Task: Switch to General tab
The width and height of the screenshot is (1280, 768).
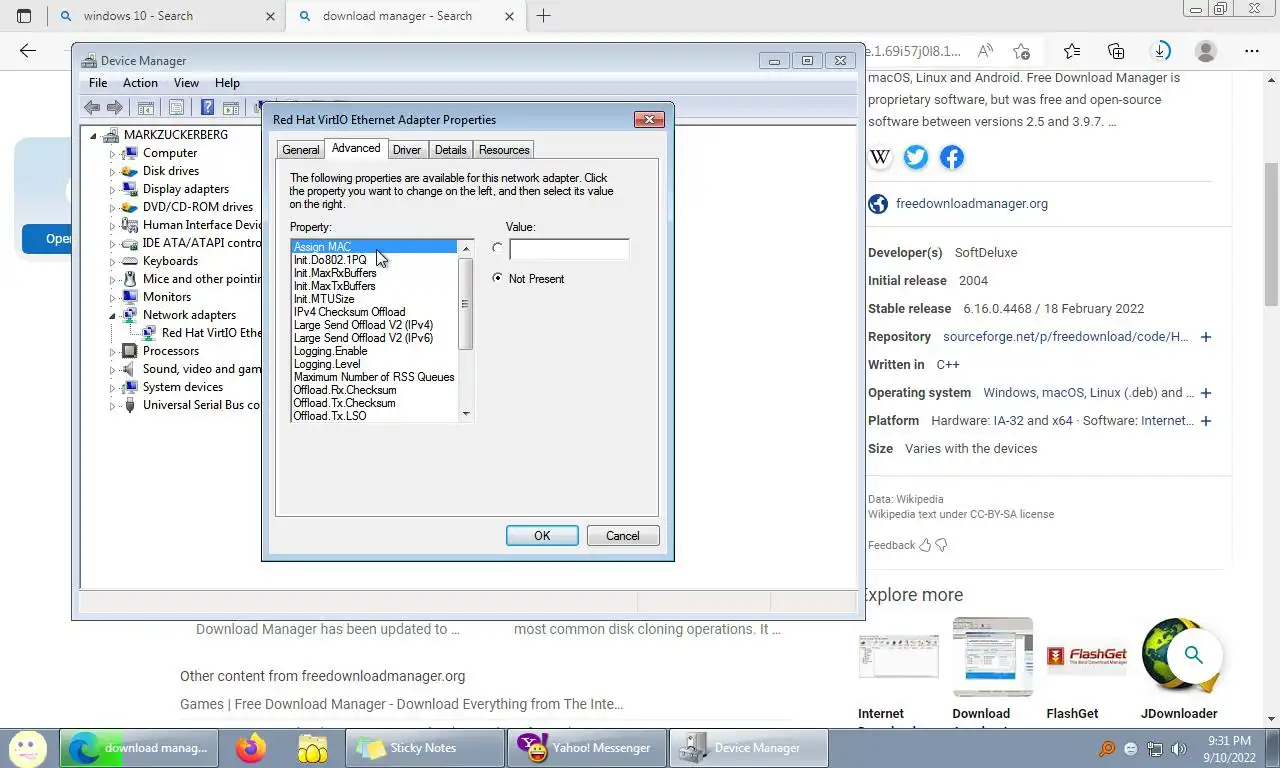Action: pyautogui.click(x=300, y=150)
